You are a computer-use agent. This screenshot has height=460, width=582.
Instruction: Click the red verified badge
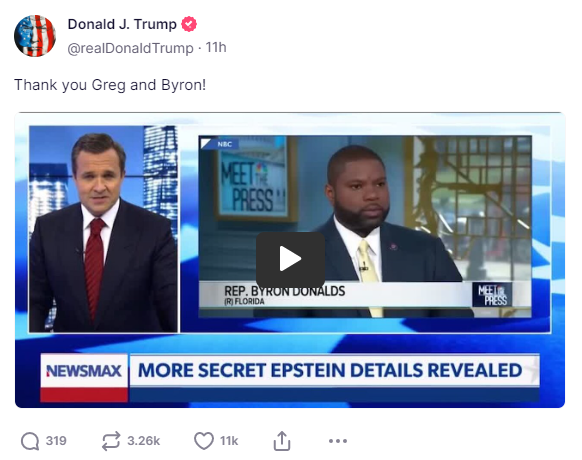189,25
